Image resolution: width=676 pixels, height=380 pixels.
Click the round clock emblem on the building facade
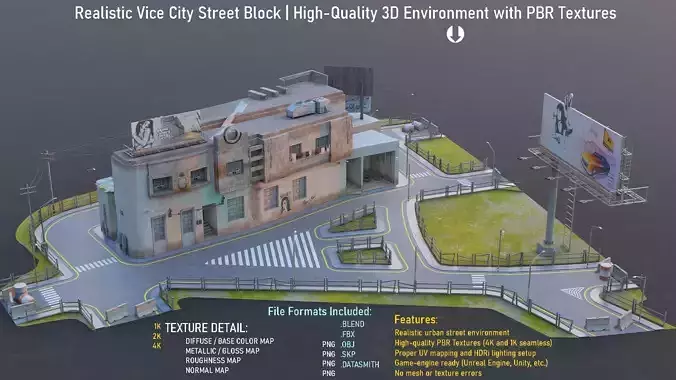pos(232,135)
